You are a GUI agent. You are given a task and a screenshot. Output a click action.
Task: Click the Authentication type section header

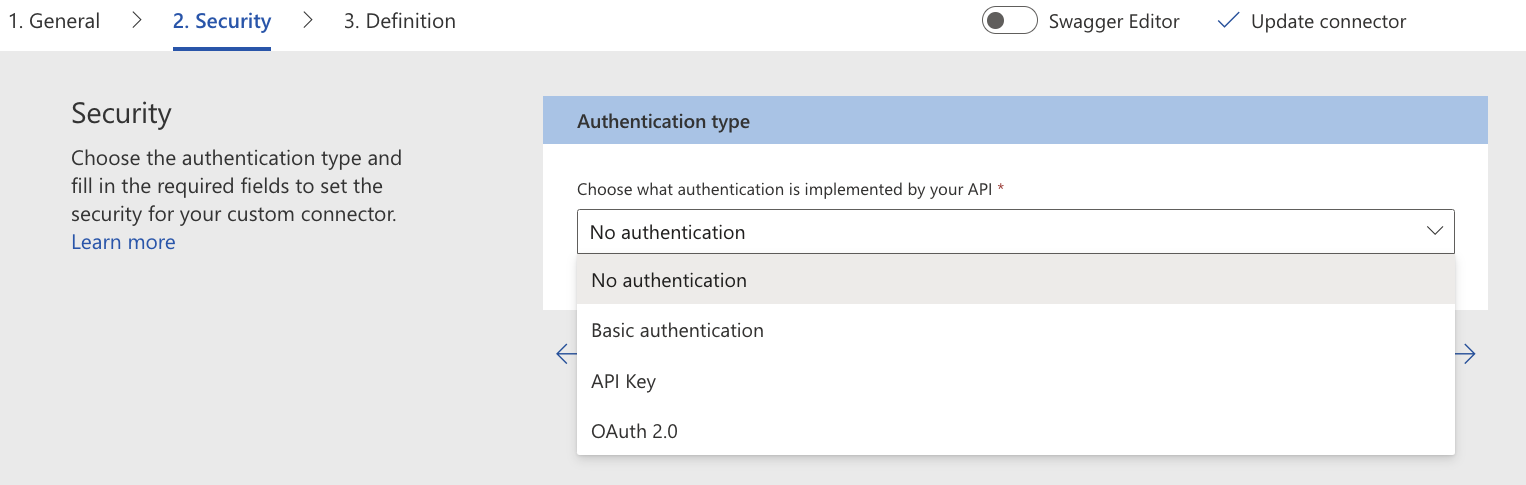pos(663,121)
